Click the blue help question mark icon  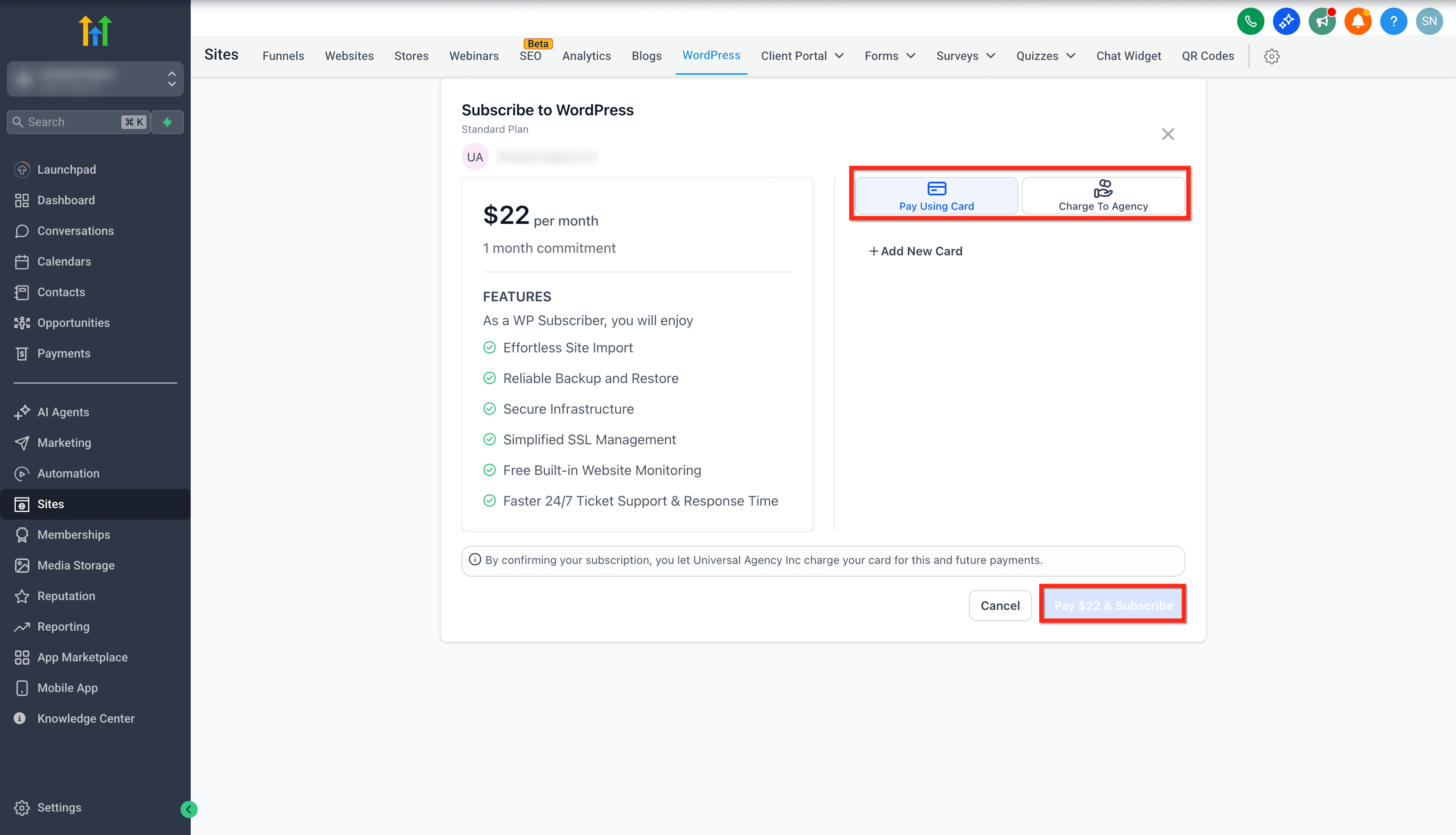coord(1393,21)
